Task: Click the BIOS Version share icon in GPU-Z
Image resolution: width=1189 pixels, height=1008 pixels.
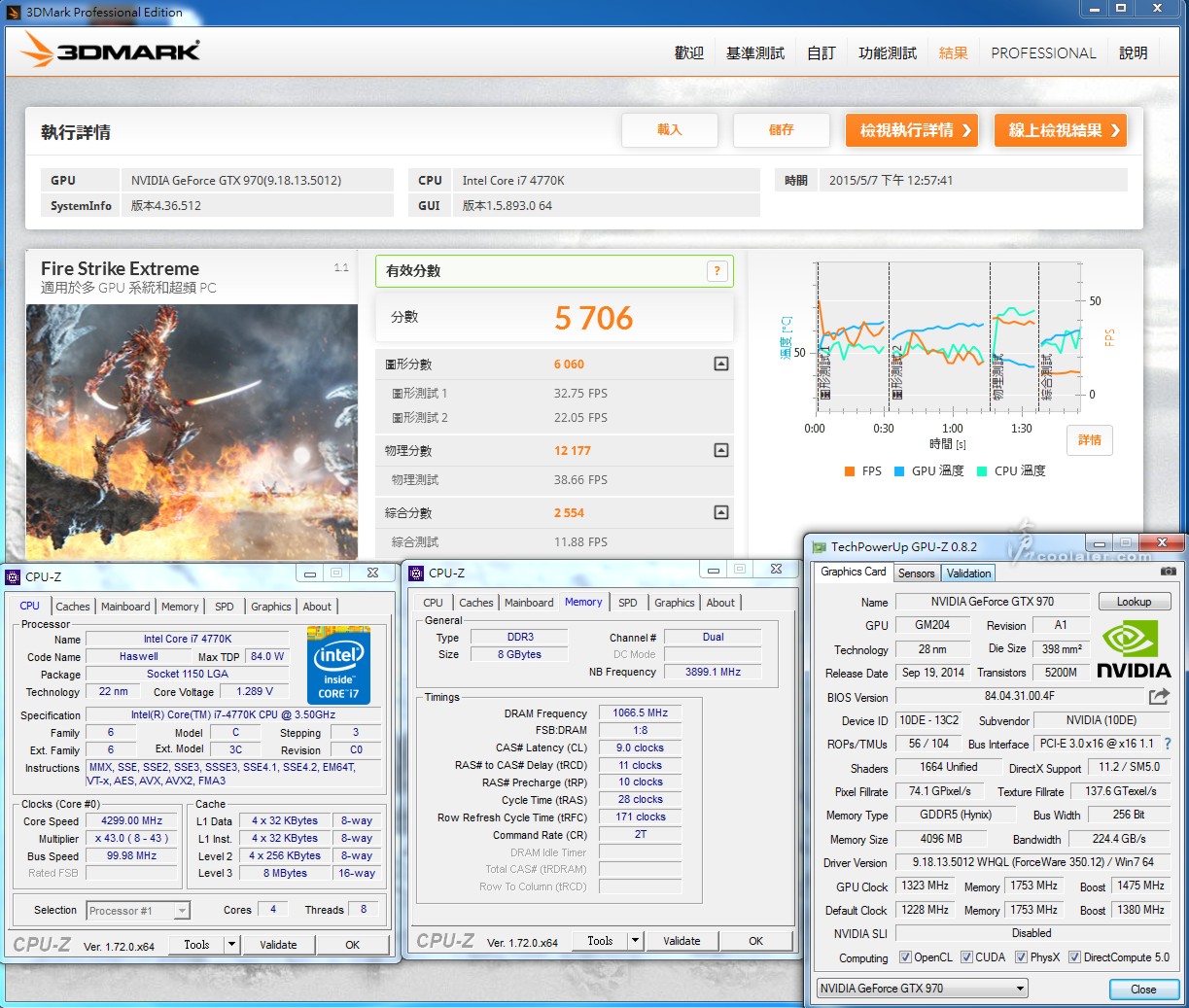Action: pyautogui.click(x=1159, y=696)
